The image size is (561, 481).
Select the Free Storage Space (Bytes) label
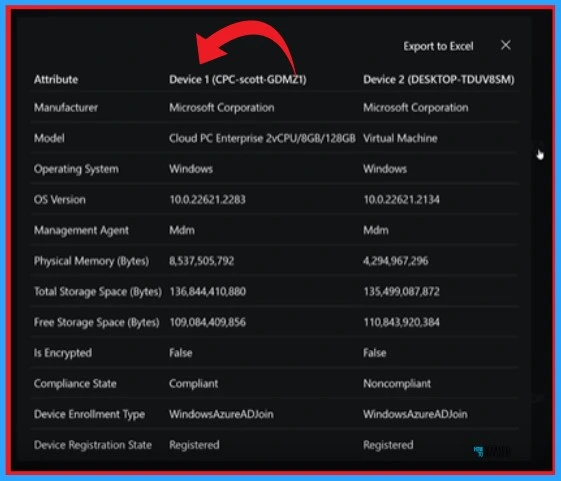click(x=97, y=322)
